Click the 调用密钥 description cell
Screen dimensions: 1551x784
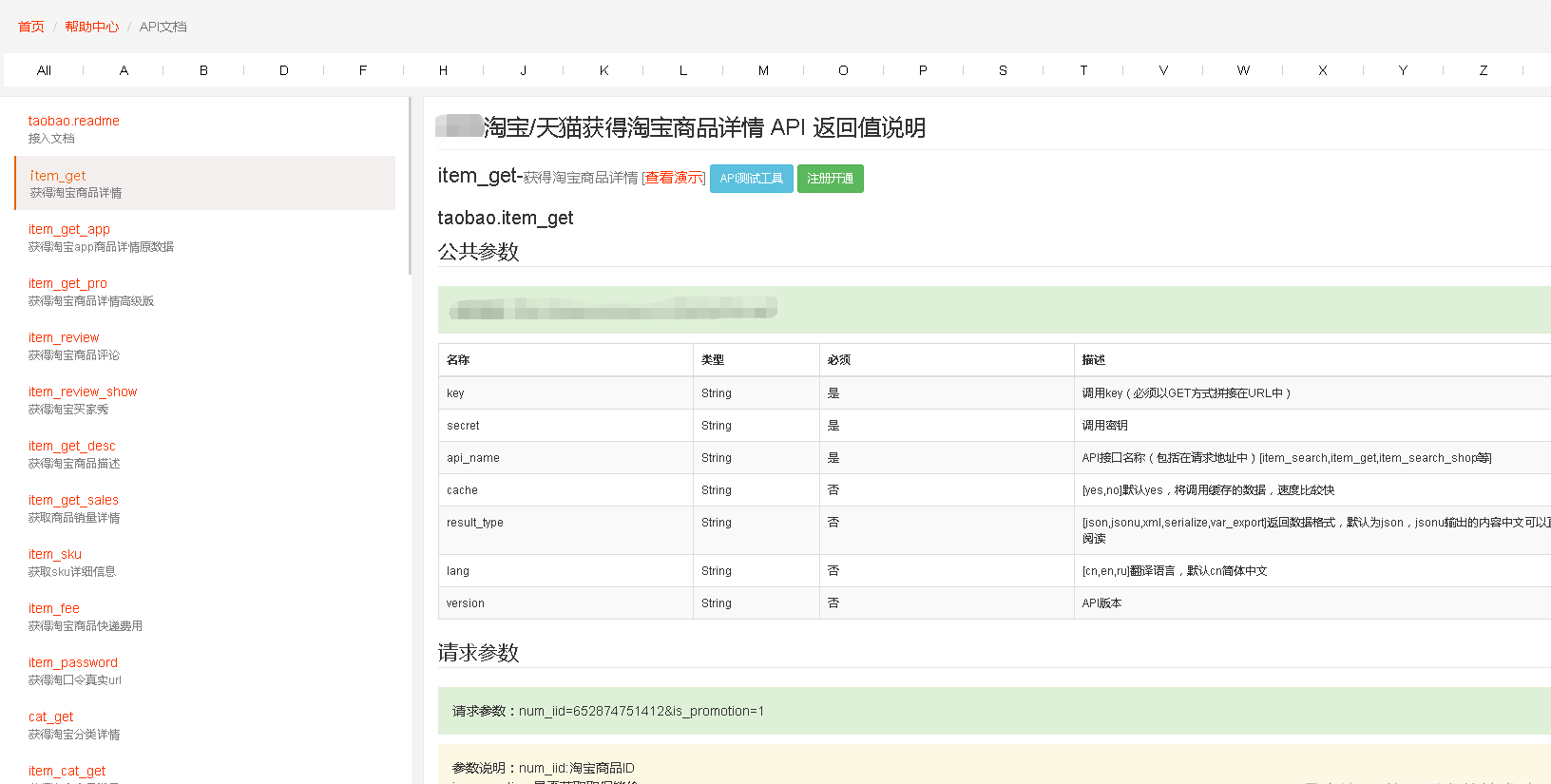coord(1312,426)
